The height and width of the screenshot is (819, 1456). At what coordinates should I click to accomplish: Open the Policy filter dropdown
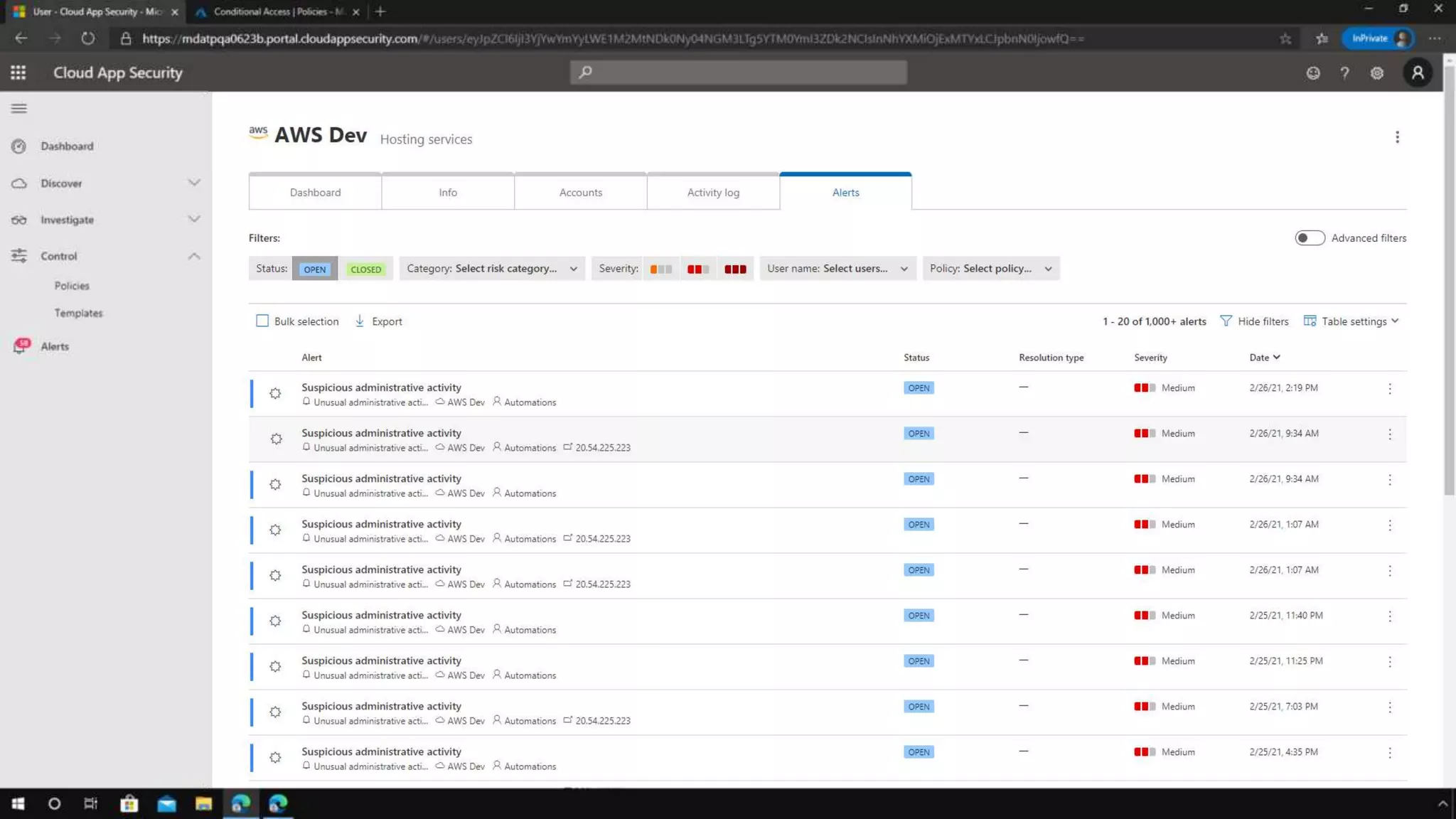991,269
